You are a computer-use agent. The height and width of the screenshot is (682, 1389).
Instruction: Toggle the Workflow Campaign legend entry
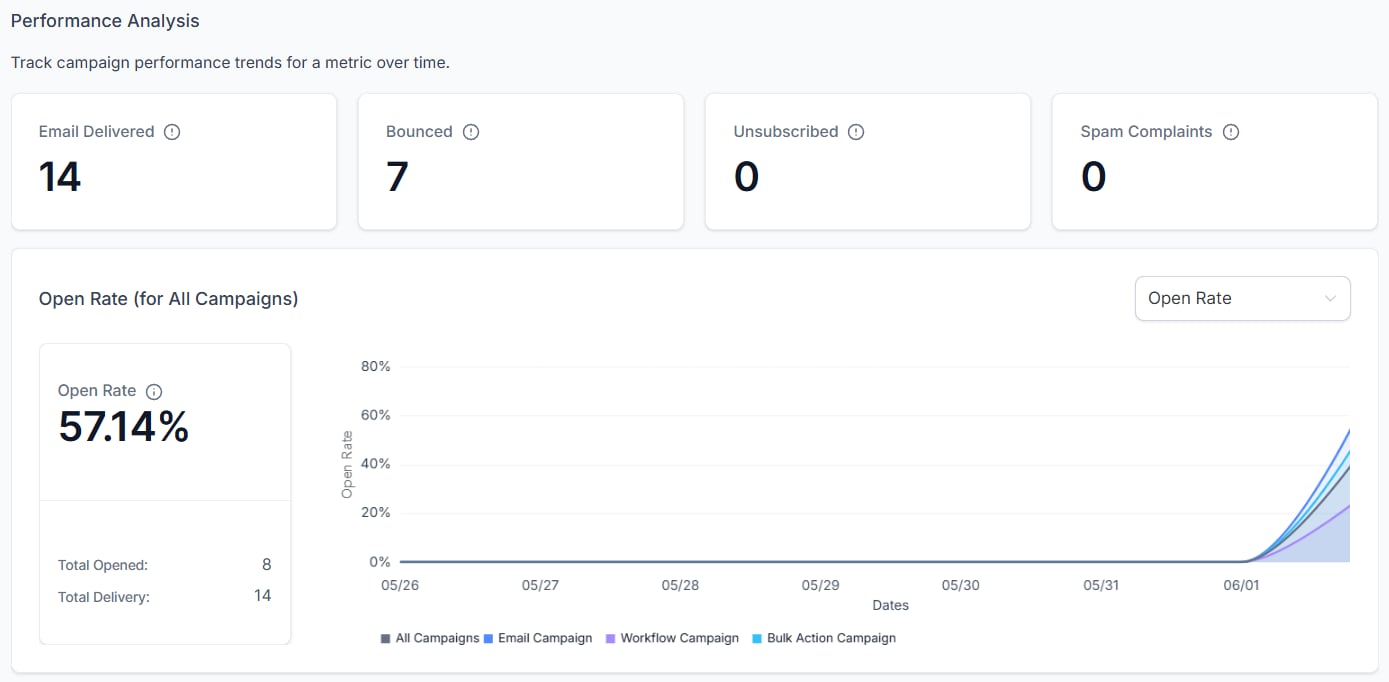point(672,638)
